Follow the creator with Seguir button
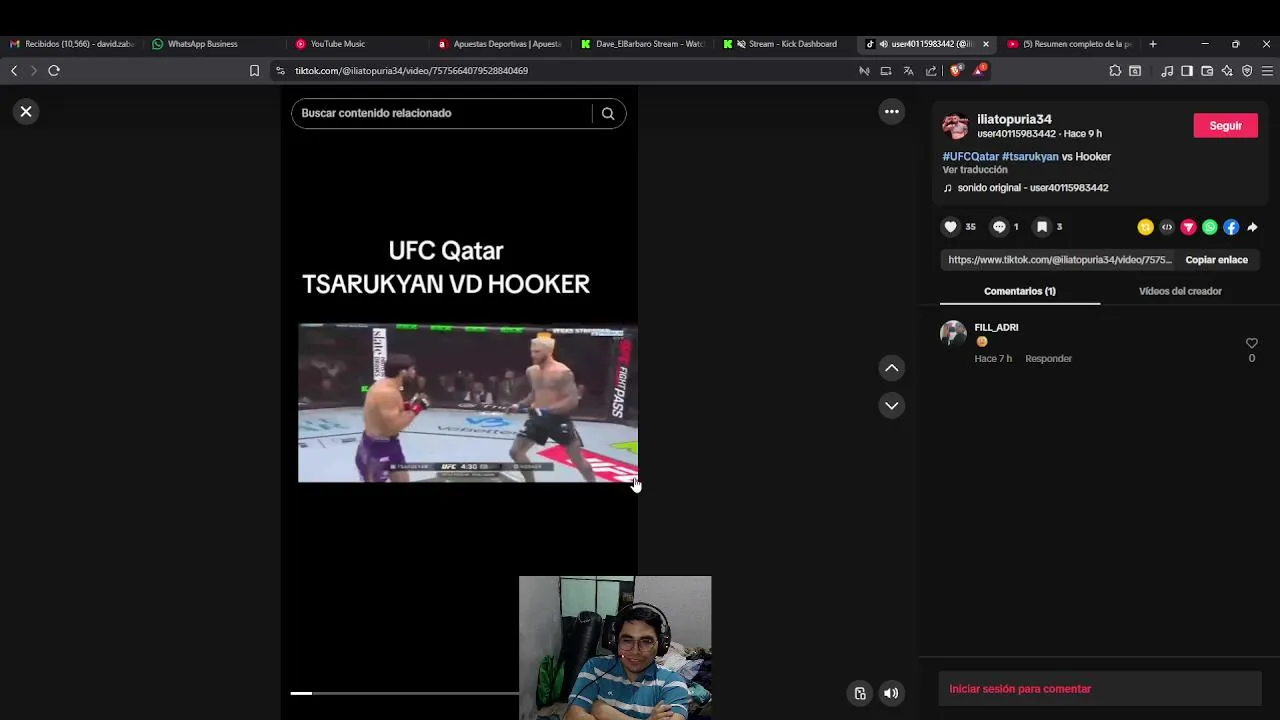The height and width of the screenshot is (720, 1280). pos(1225,125)
